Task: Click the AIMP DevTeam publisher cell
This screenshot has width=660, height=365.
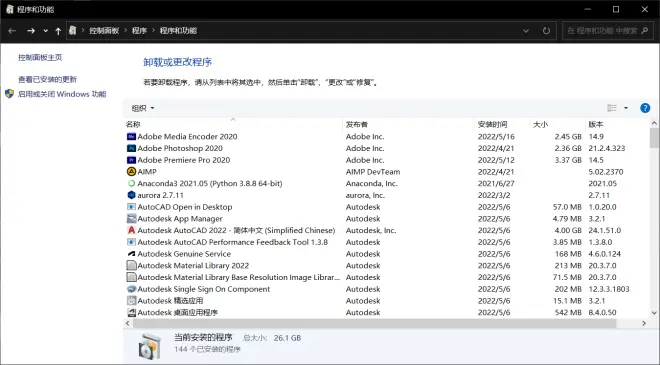Action: [x=373, y=172]
